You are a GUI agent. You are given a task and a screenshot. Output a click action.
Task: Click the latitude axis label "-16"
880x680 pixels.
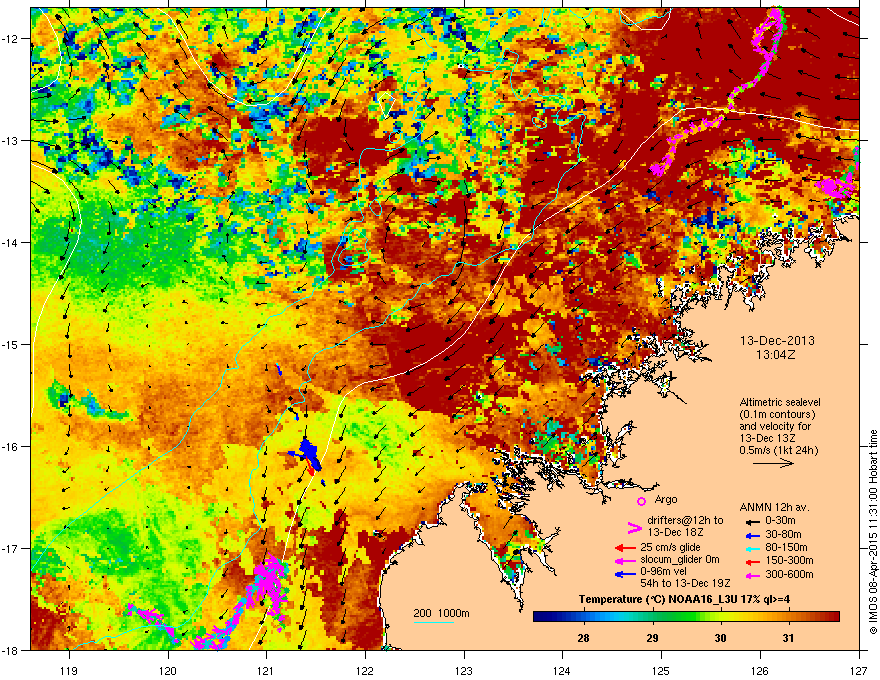click(x=10, y=447)
